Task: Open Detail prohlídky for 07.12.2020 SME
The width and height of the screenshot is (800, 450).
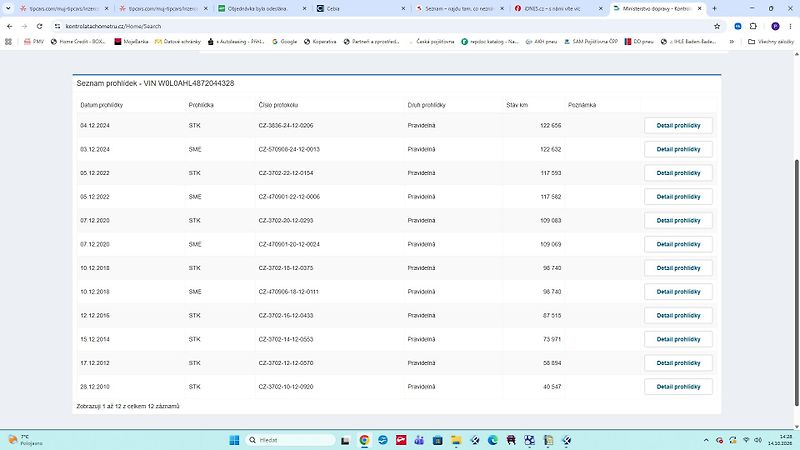Action: pyautogui.click(x=678, y=244)
